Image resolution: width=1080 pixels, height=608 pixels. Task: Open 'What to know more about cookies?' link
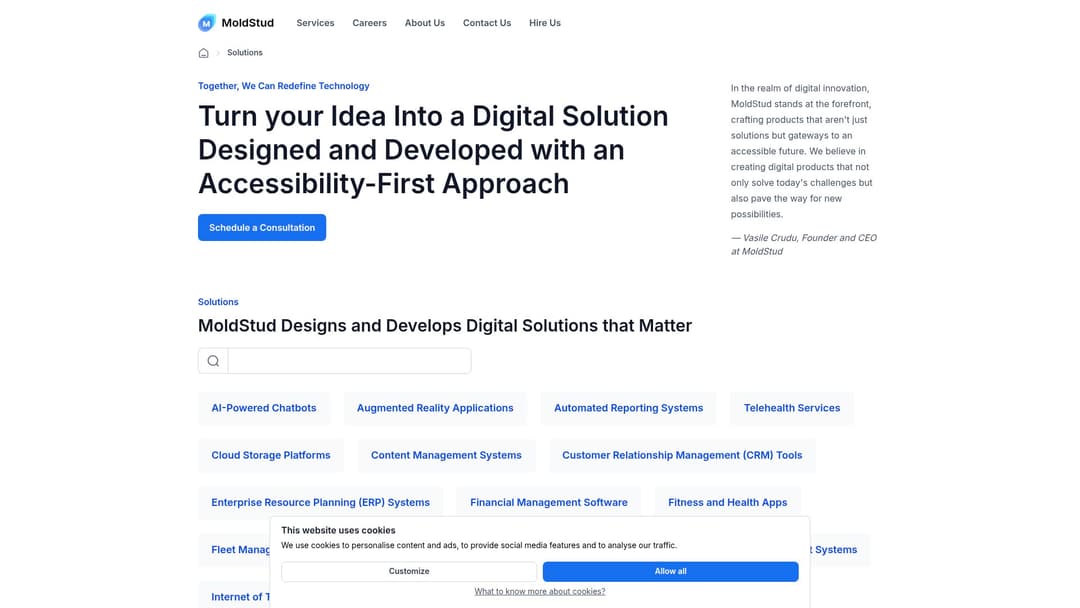(x=540, y=591)
